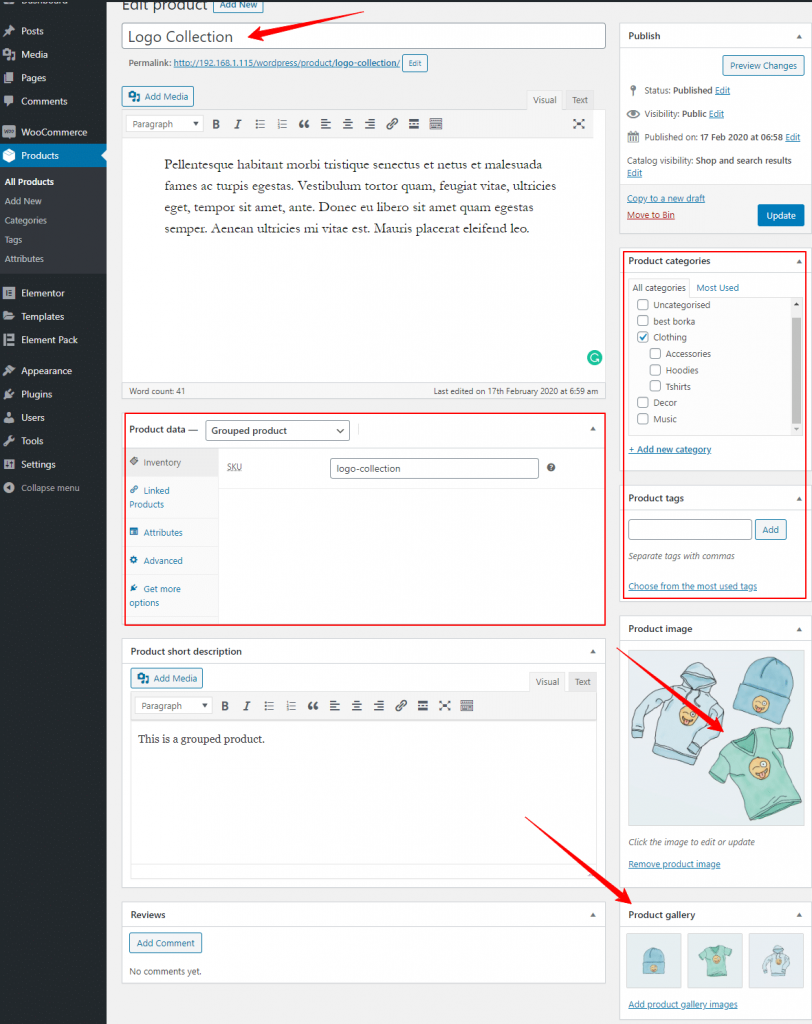Click the blue Update button
Screen dimensions: 812x1024
click(780, 215)
